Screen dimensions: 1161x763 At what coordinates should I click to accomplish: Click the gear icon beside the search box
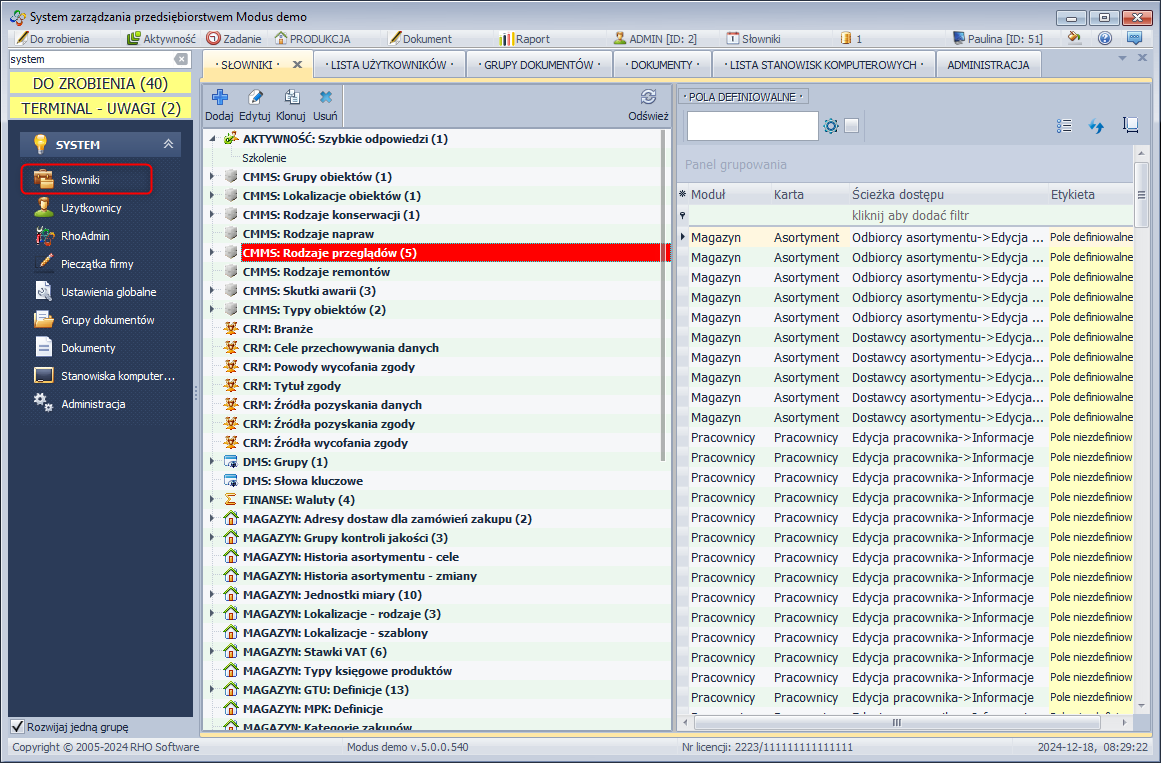(831, 126)
